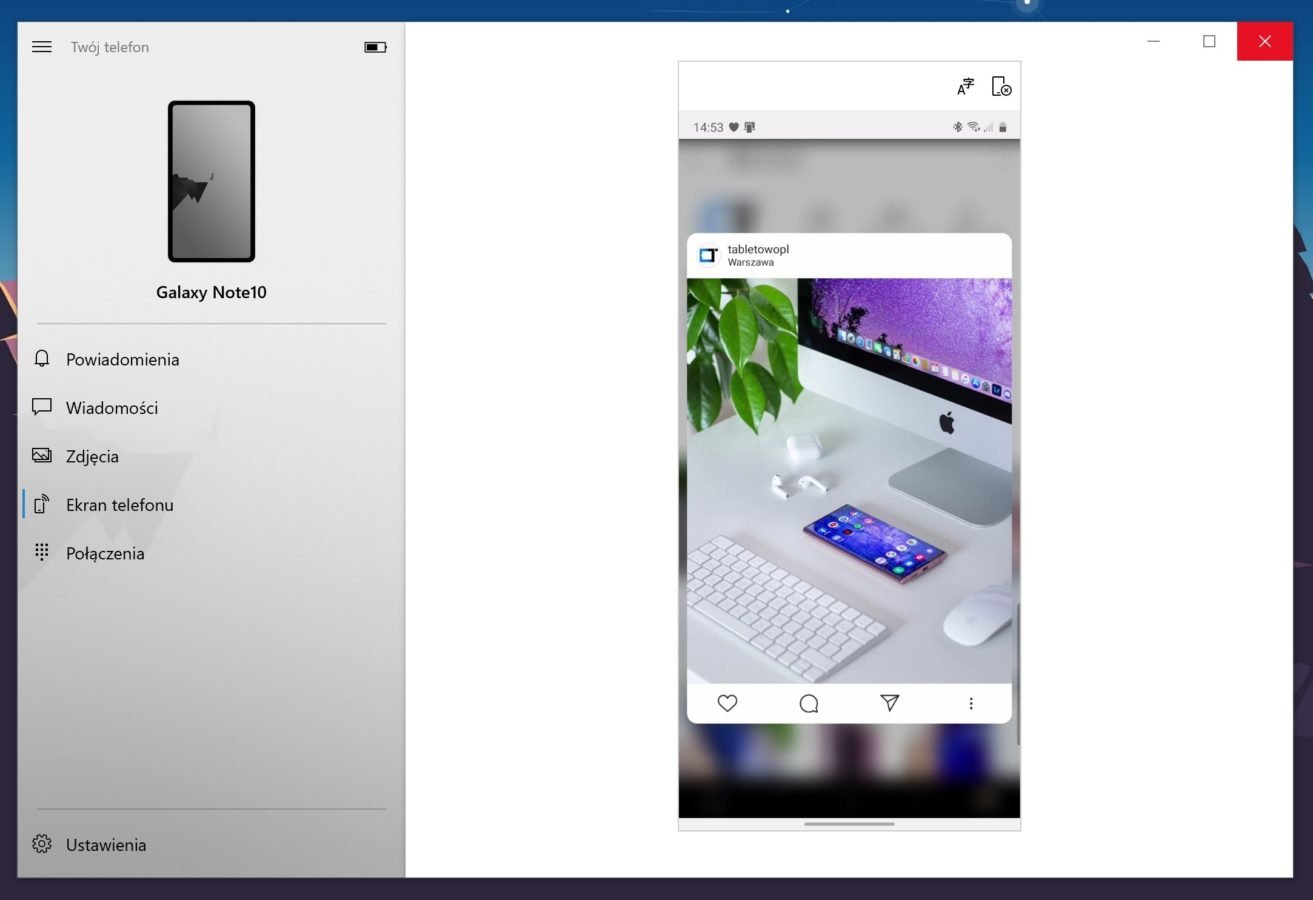Screen dimensions: 1313x900
Task: Open the tabletowopl username link
Action: (758, 249)
